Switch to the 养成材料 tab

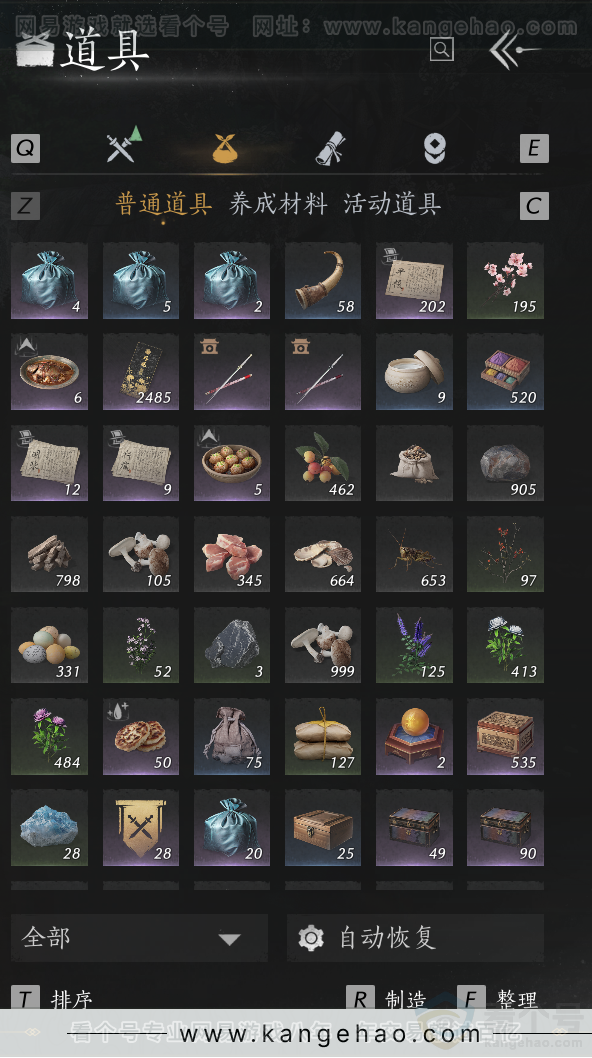[x=278, y=204]
